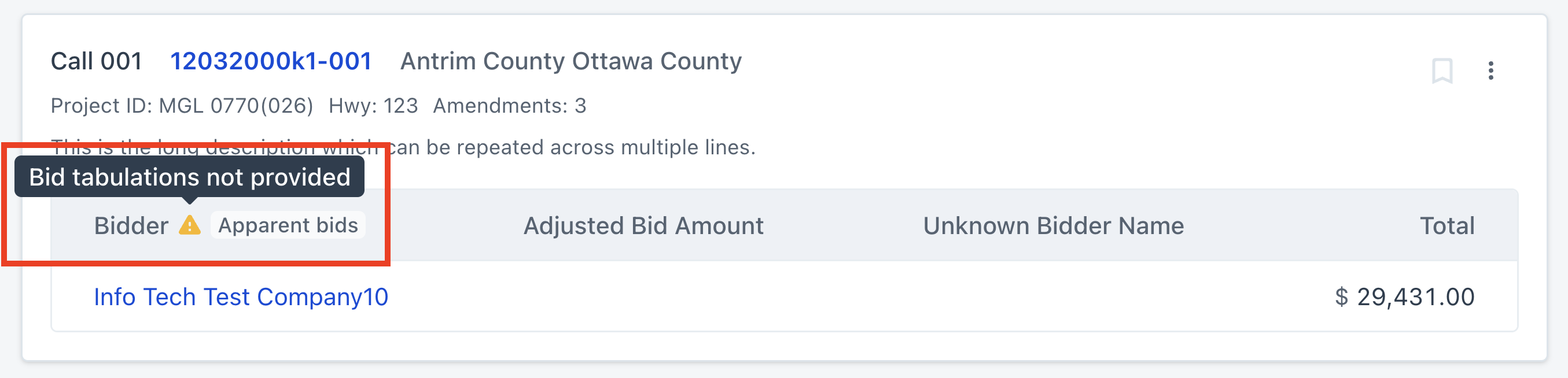The width and height of the screenshot is (1568, 378).
Task: Click the Bid tabulations not provided tooltip
Action: pos(189,177)
